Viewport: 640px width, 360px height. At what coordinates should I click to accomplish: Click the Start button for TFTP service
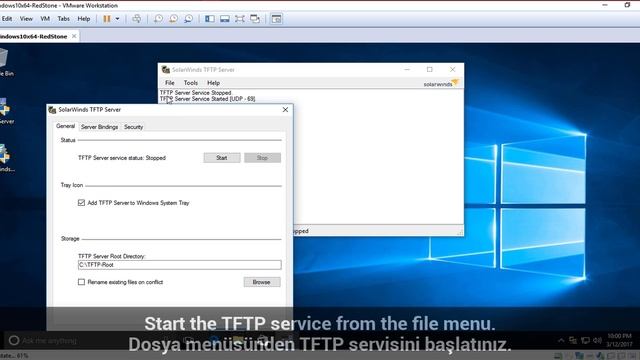(222, 158)
